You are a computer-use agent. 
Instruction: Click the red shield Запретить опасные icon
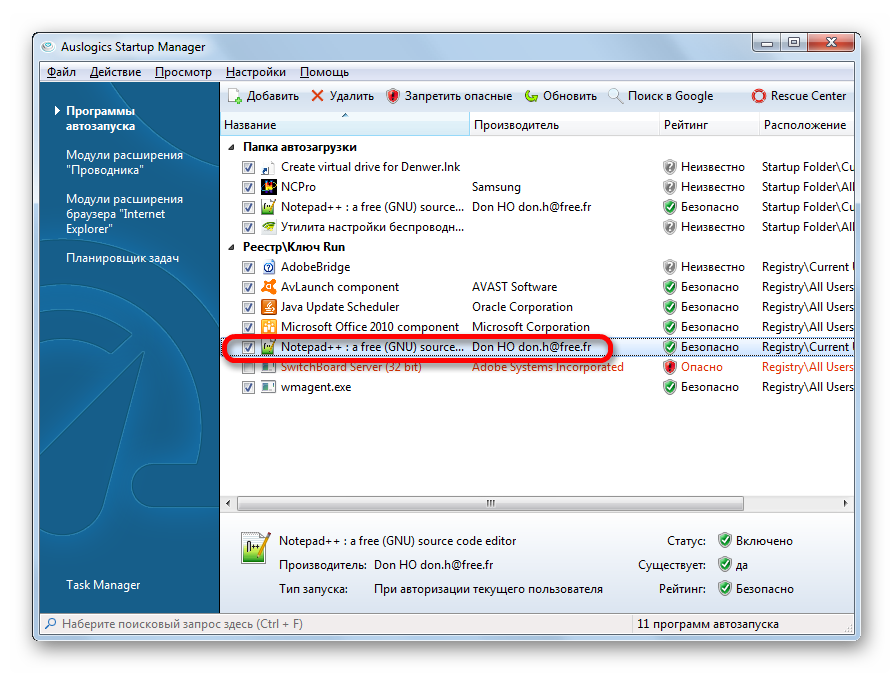tap(392, 96)
